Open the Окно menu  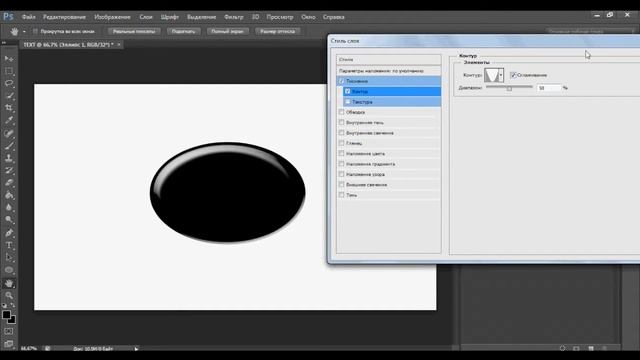[308, 17]
